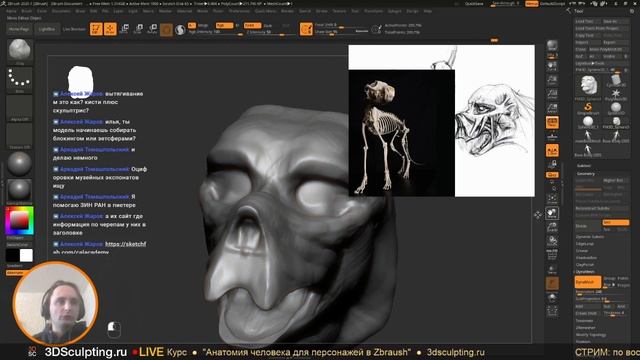Image resolution: width=640 pixels, height=360 pixels.
Task: Select the white color swatch
Action: pos(26,256)
